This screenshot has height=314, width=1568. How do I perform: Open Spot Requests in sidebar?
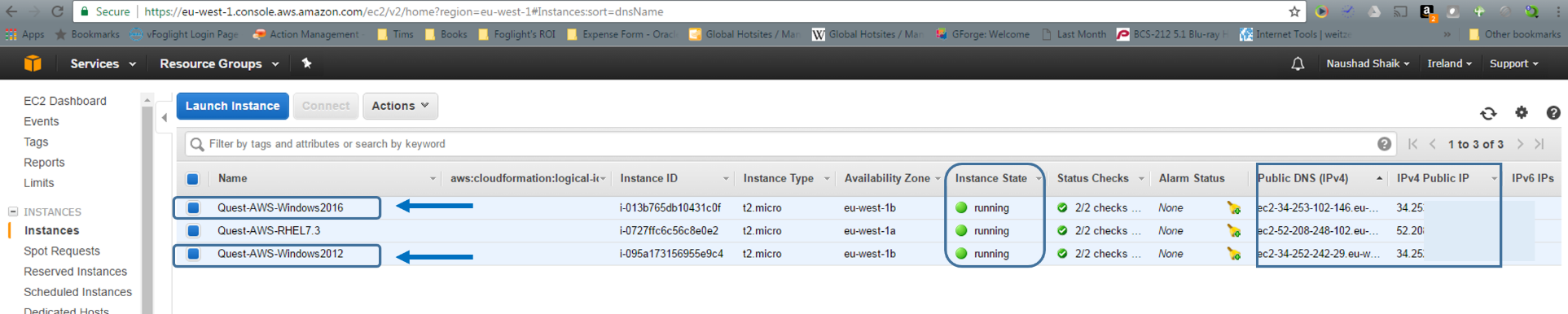pos(62,251)
